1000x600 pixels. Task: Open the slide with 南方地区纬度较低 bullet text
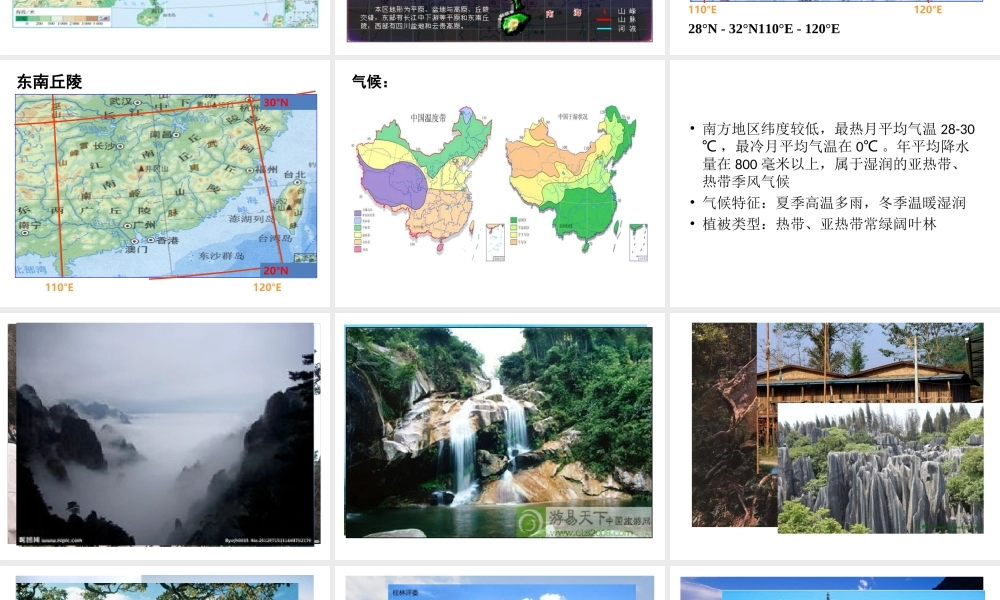click(835, 183)
